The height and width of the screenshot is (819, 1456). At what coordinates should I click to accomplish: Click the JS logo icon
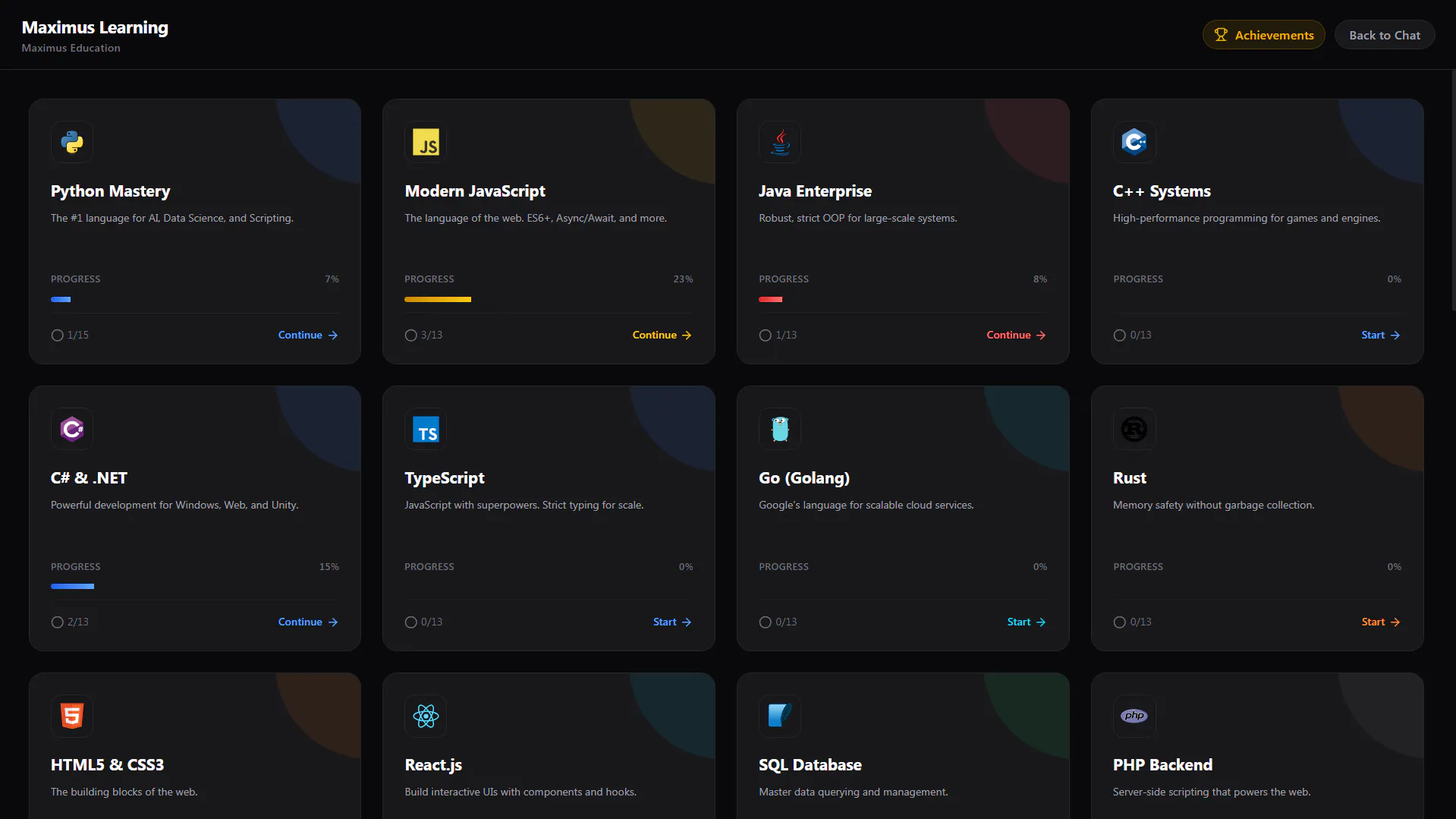[x=426, y=142]
